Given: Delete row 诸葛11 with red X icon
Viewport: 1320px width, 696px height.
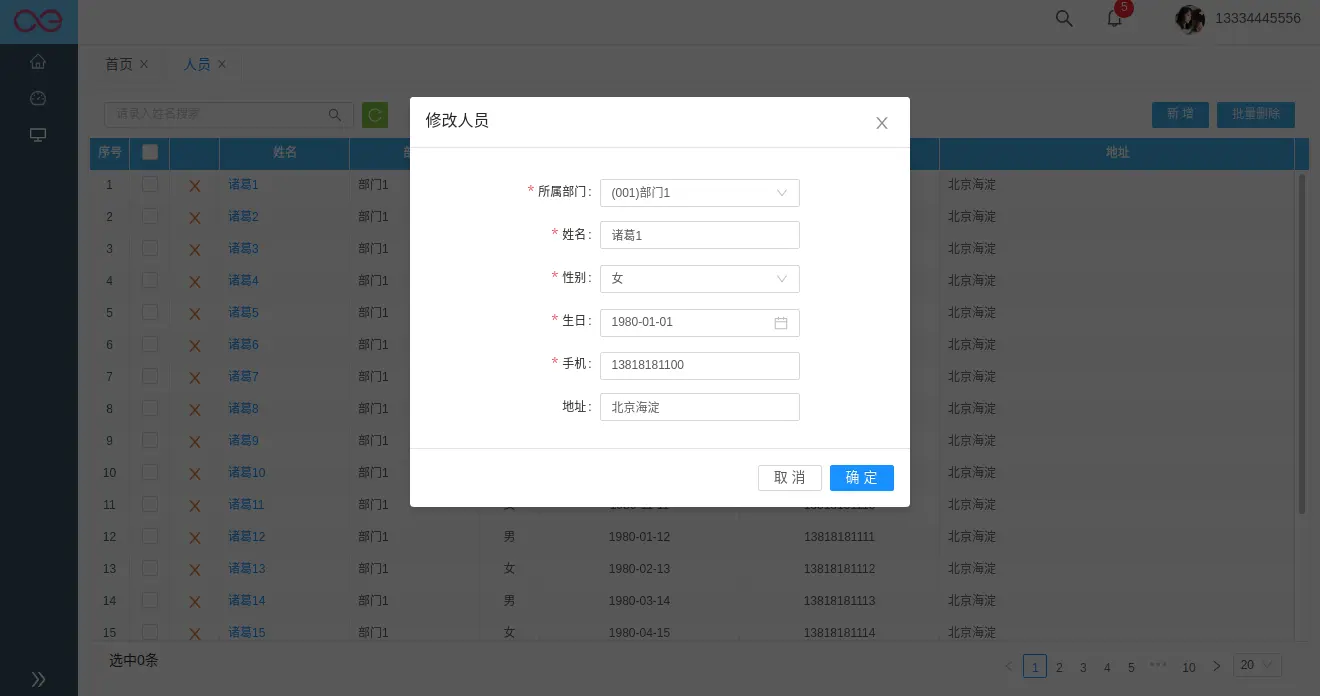Looking at the screenshot, I should point(195,506).
